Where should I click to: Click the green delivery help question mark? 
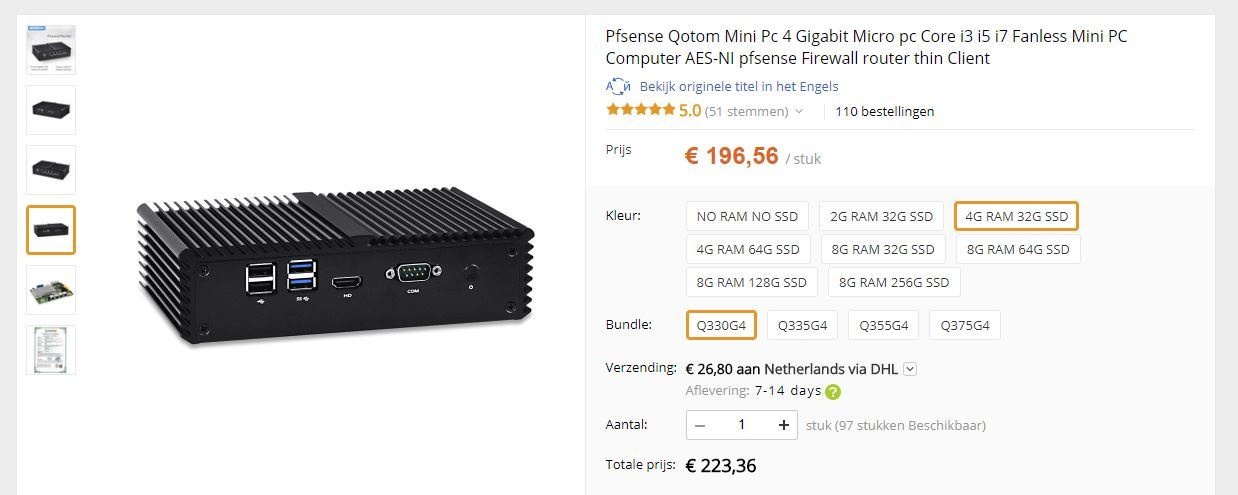(x=833, y=392)
